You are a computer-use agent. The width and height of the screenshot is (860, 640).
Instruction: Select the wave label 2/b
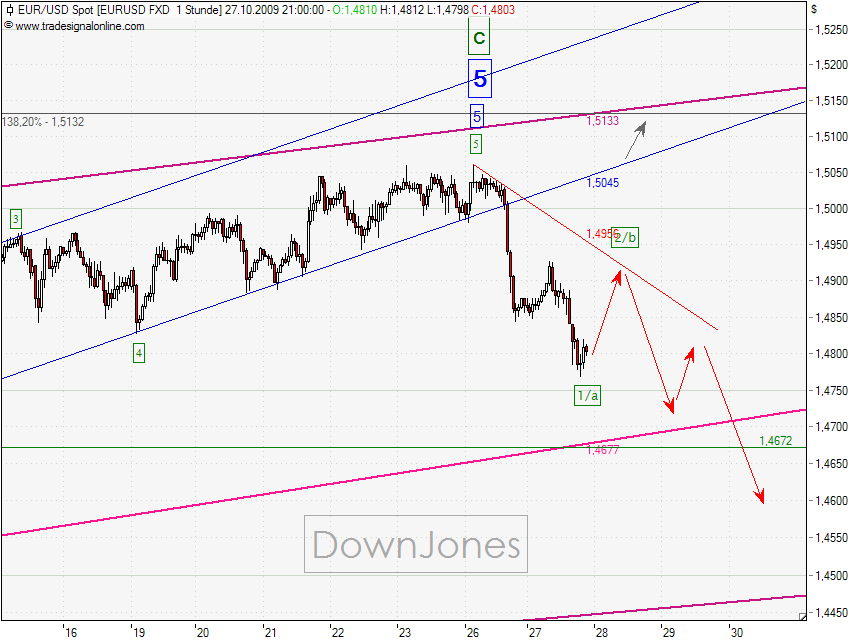click(x=625, y=237)
